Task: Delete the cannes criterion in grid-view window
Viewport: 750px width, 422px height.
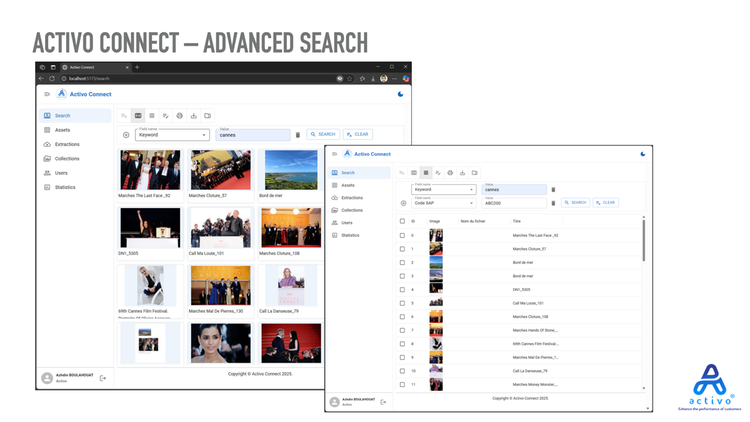Action: click(x=298, y=135)
